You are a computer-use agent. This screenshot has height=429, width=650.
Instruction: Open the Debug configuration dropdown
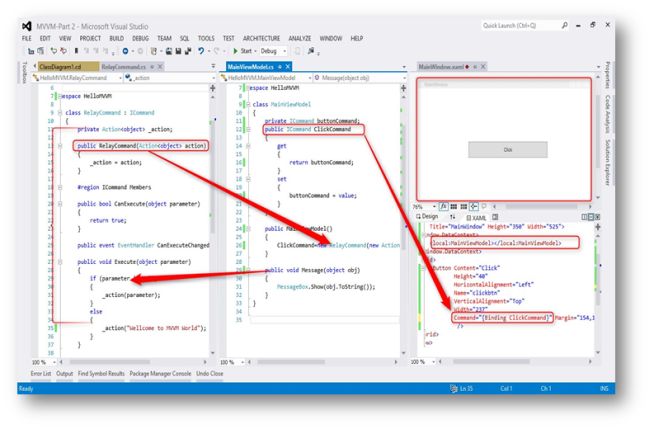tap(274, 51)
